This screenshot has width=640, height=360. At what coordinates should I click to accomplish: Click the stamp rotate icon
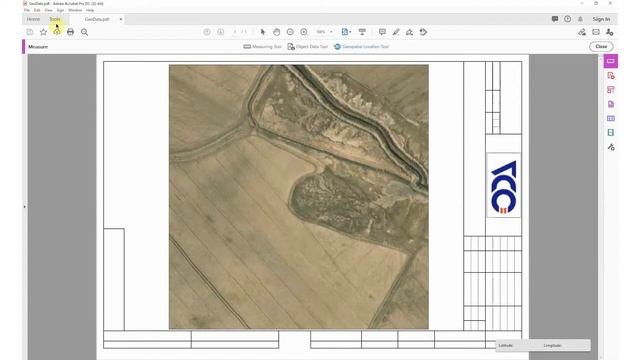423,32
